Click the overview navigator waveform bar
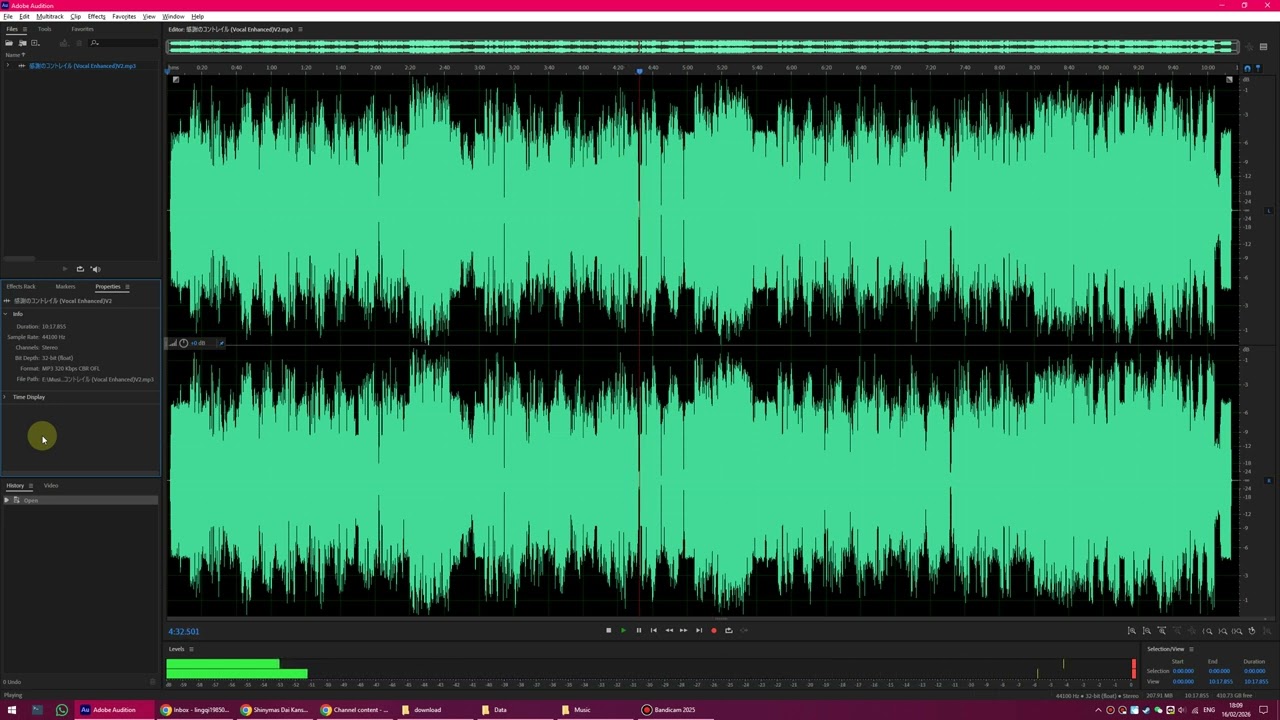 (x=703, y=47)
